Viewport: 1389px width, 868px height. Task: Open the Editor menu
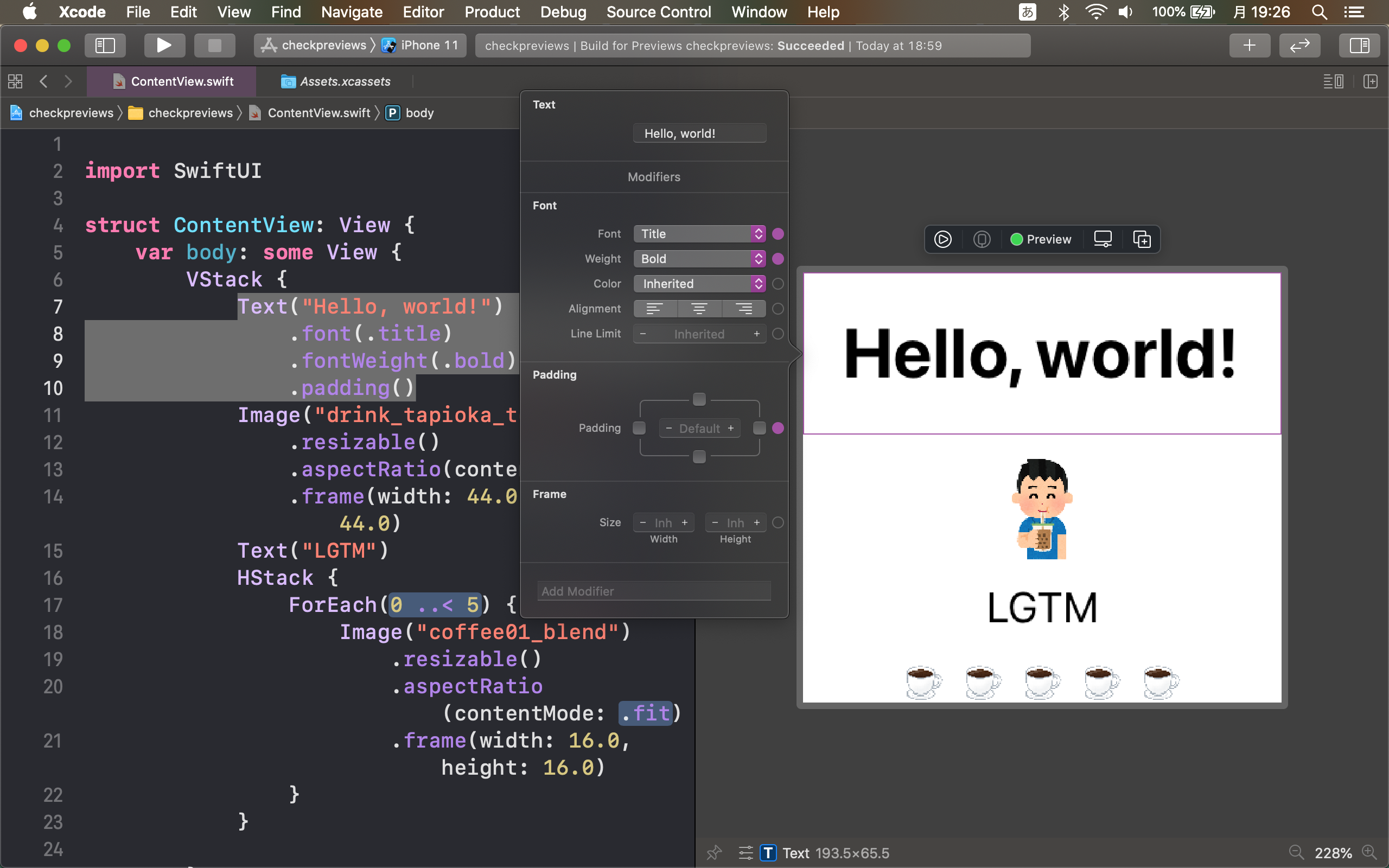(423, 12)
